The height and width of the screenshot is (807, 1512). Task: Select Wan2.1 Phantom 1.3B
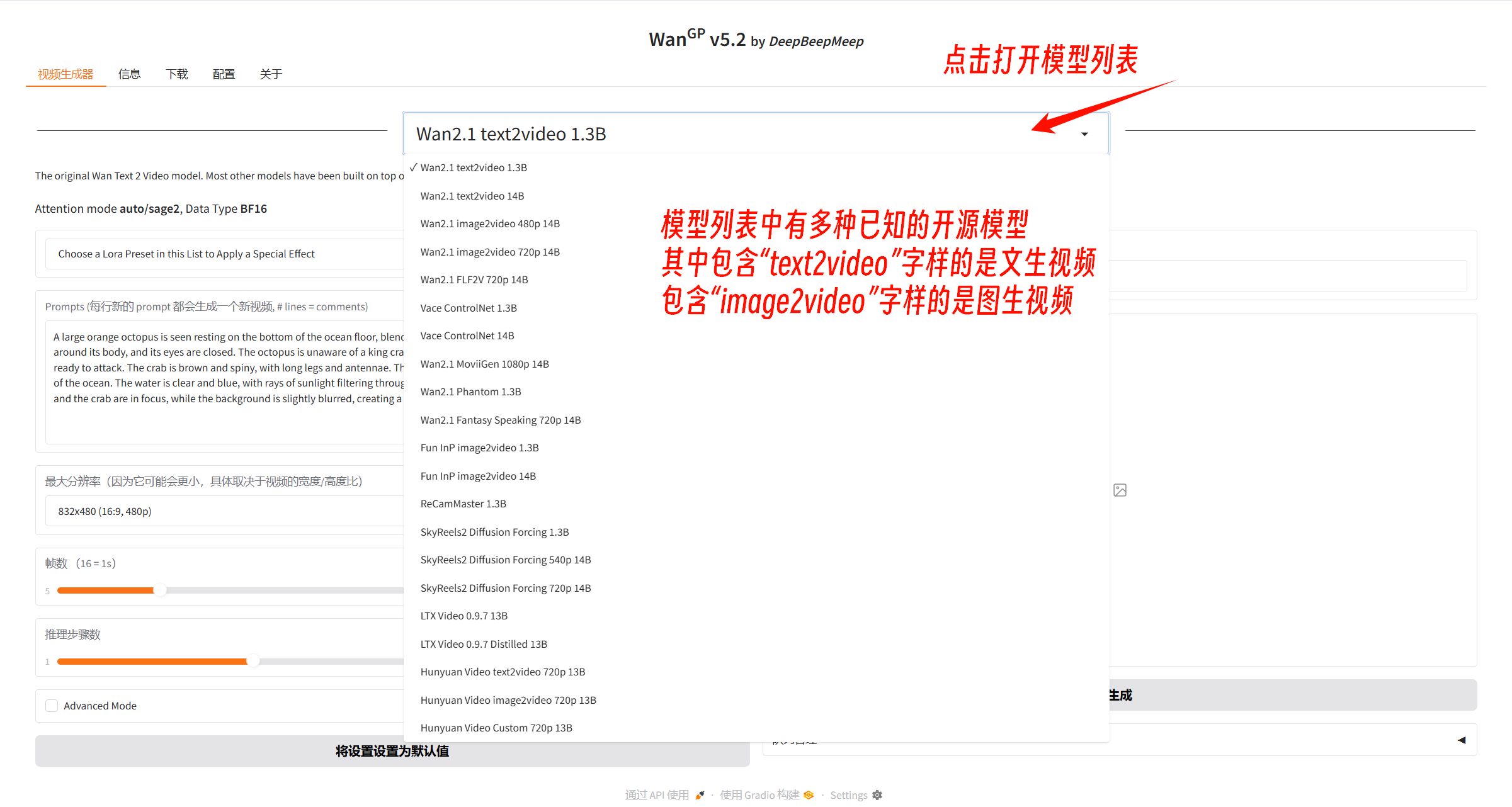pos(756,392)
